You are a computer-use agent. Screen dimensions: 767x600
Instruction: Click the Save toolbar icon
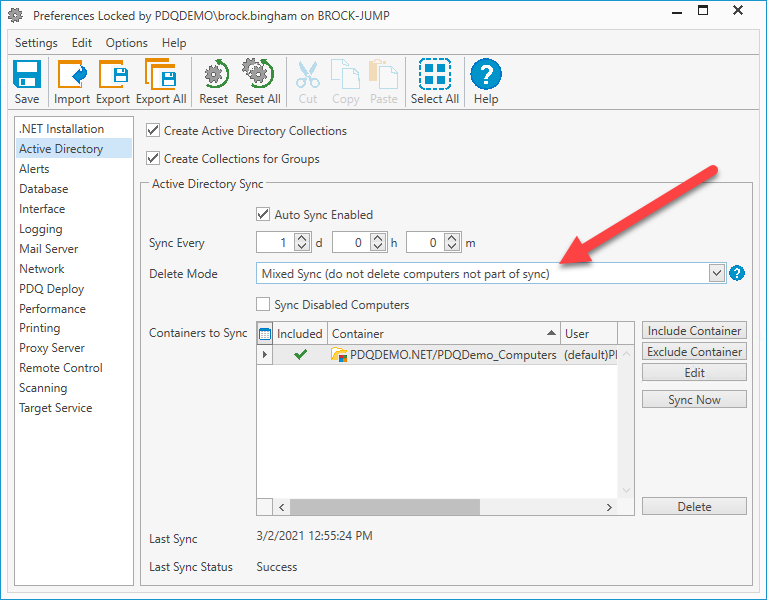click(26, 74)
